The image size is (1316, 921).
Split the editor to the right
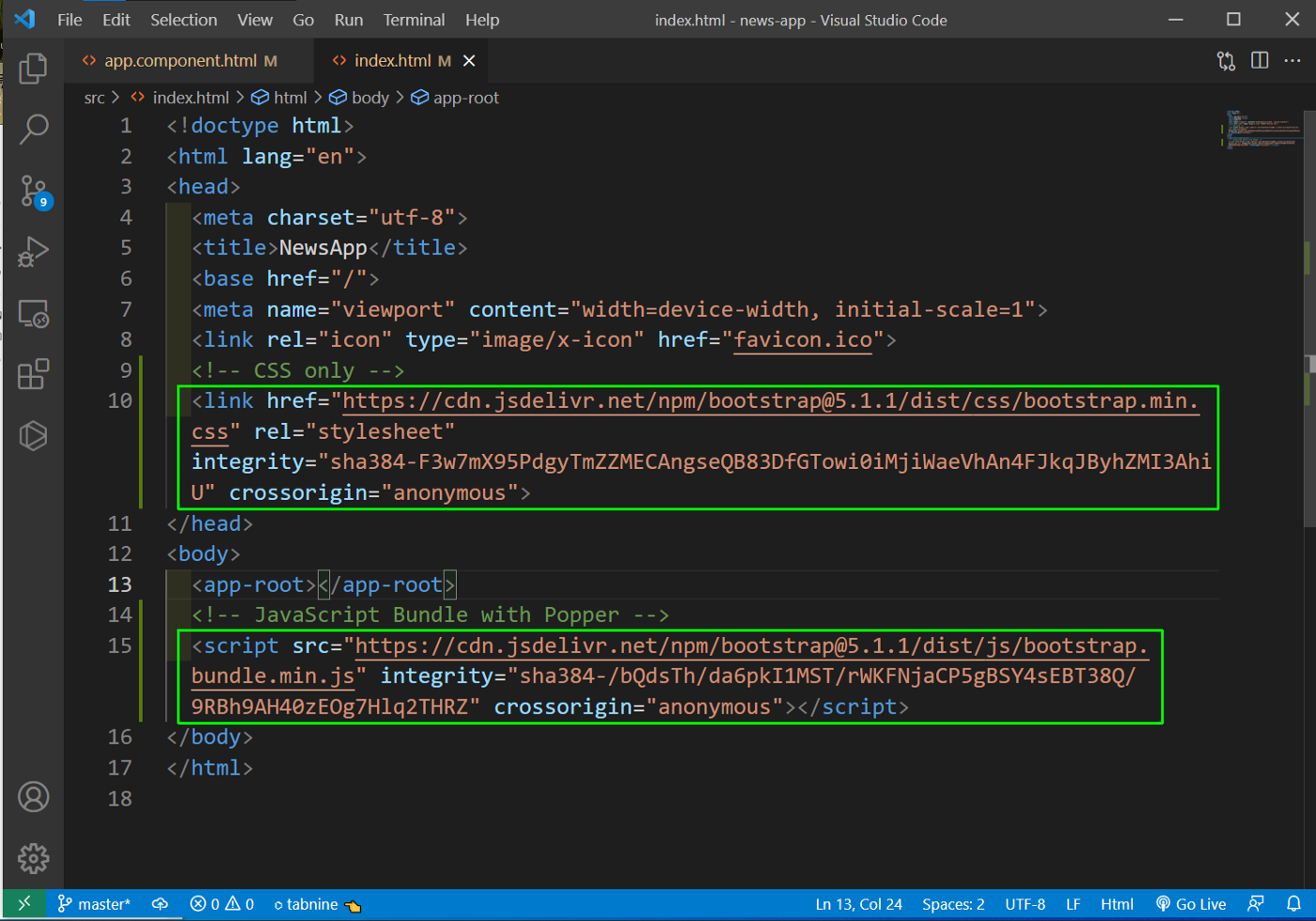tap(1260, 60)
